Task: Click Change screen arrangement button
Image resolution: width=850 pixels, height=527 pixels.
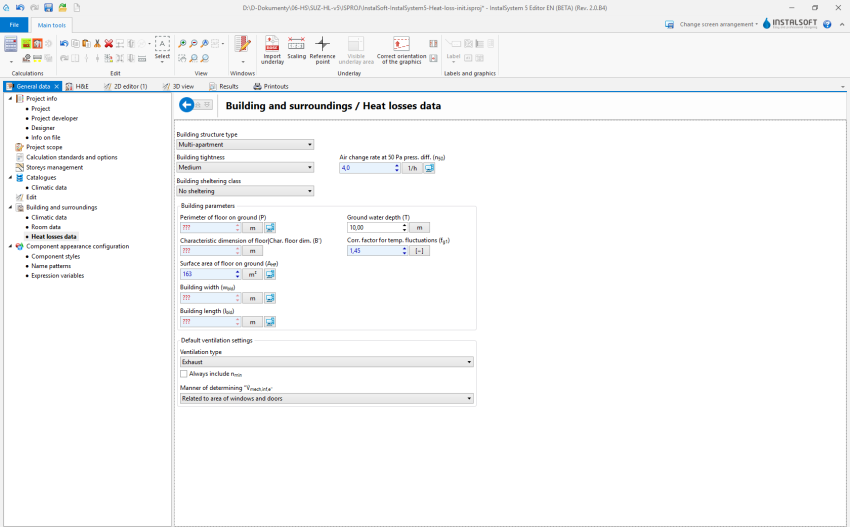Action: click(712, 24)
